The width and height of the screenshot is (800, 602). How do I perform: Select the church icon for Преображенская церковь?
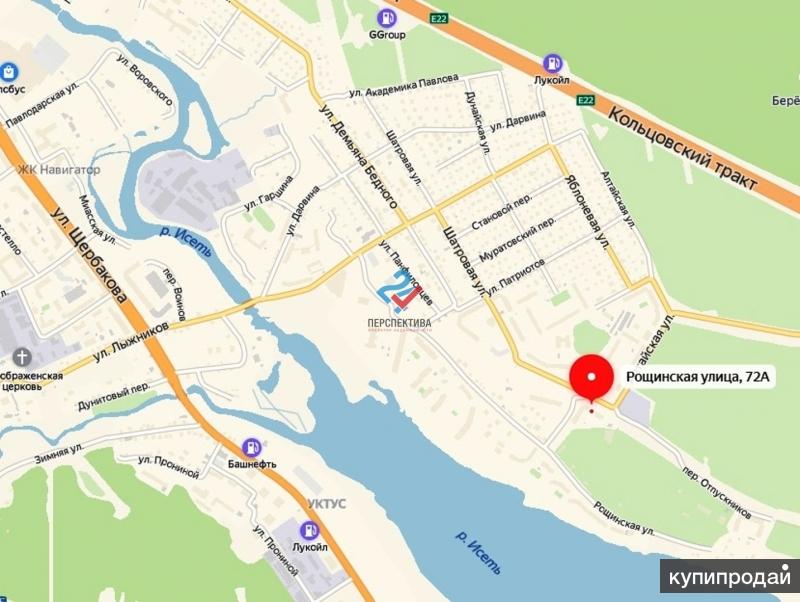tap(22, 357)
